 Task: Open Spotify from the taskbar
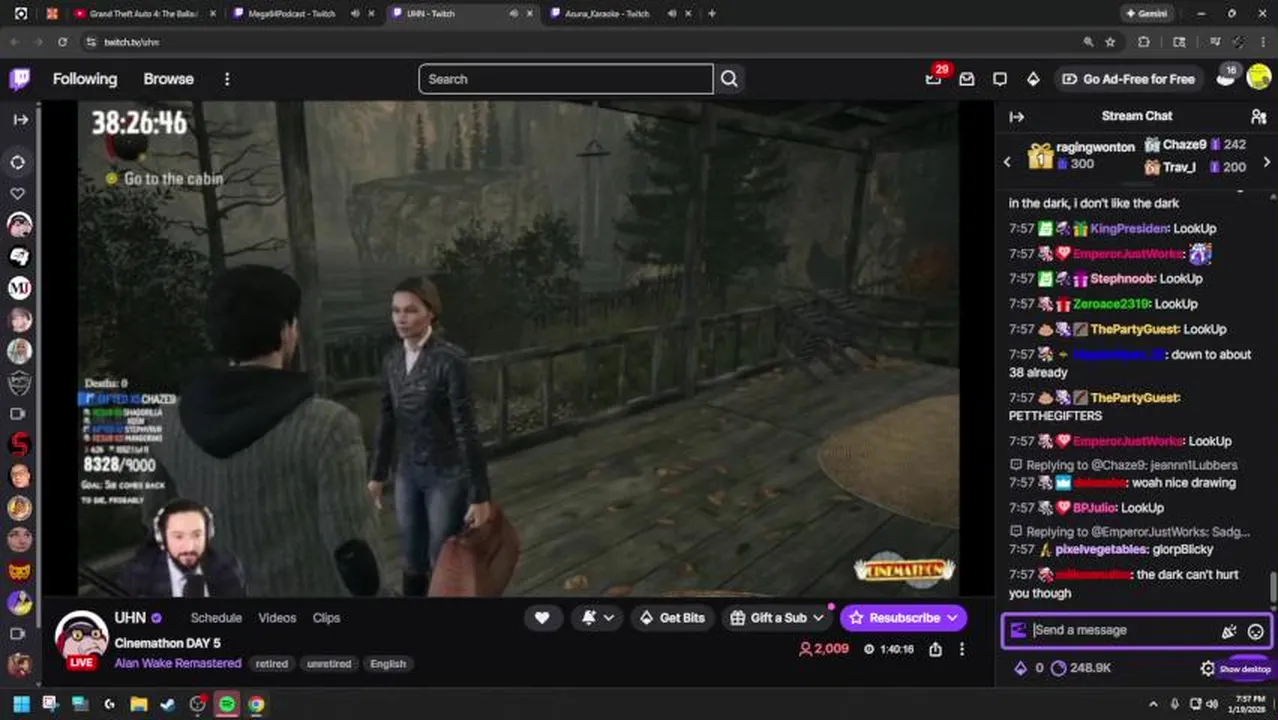[227, 704]
